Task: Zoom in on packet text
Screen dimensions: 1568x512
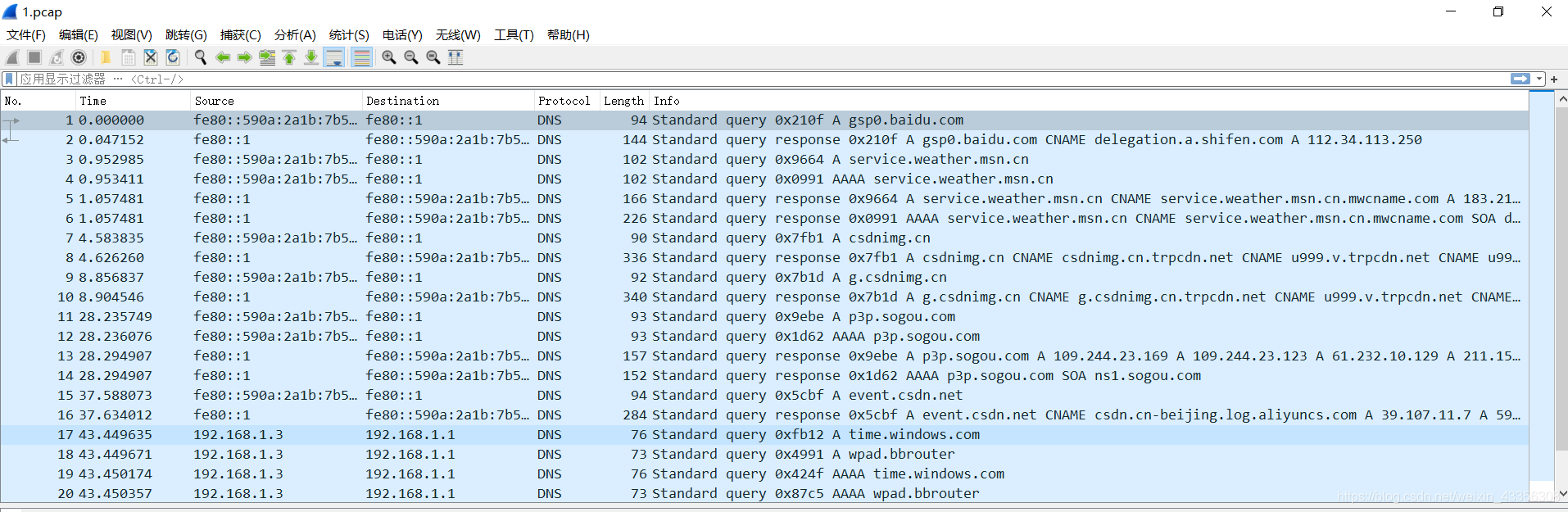Action: [x=389, y=57]
